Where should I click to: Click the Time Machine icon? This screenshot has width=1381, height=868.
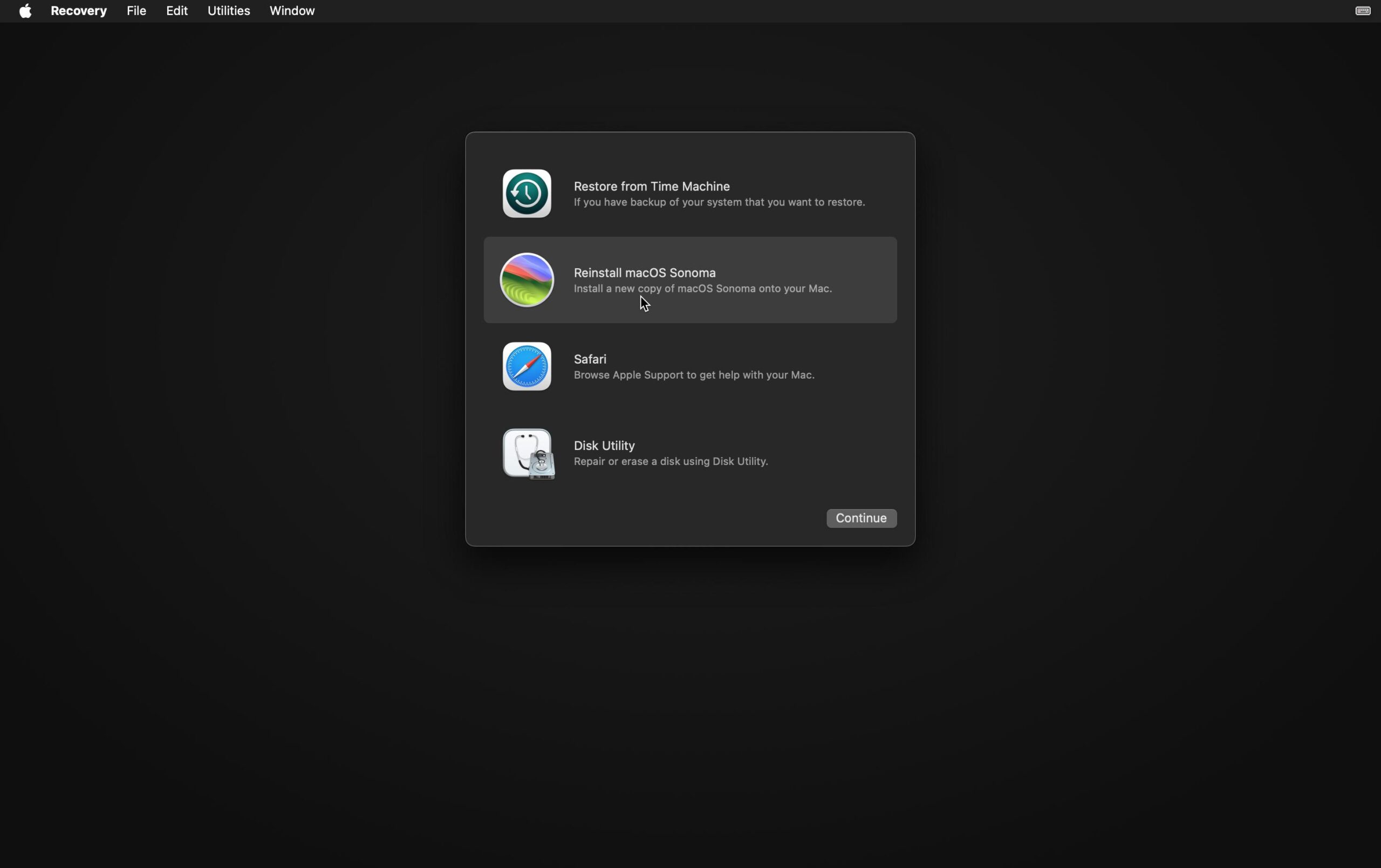coord(526,193)
